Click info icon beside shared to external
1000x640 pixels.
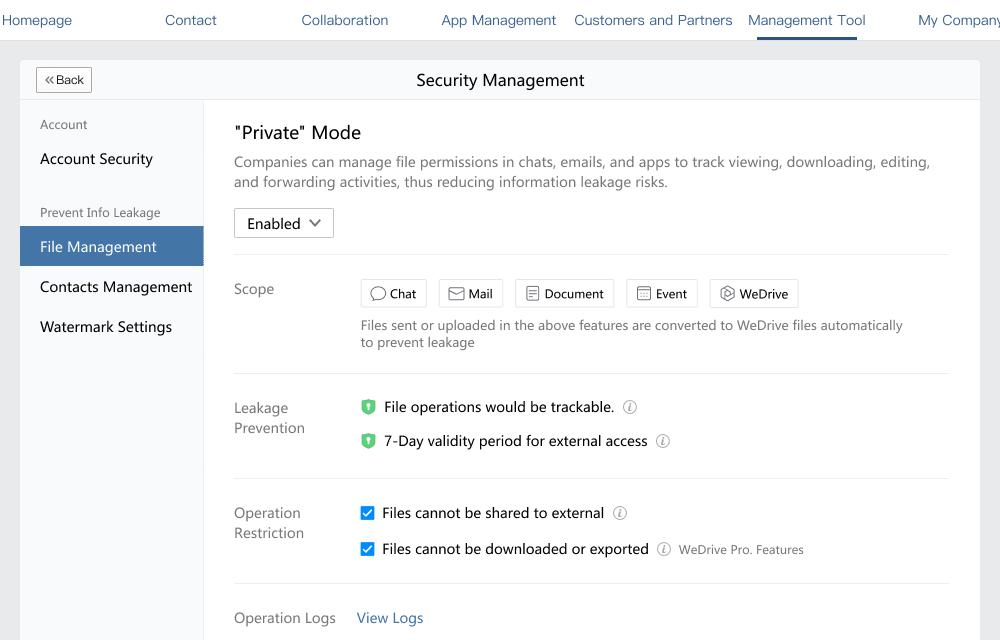click(620, 513)
